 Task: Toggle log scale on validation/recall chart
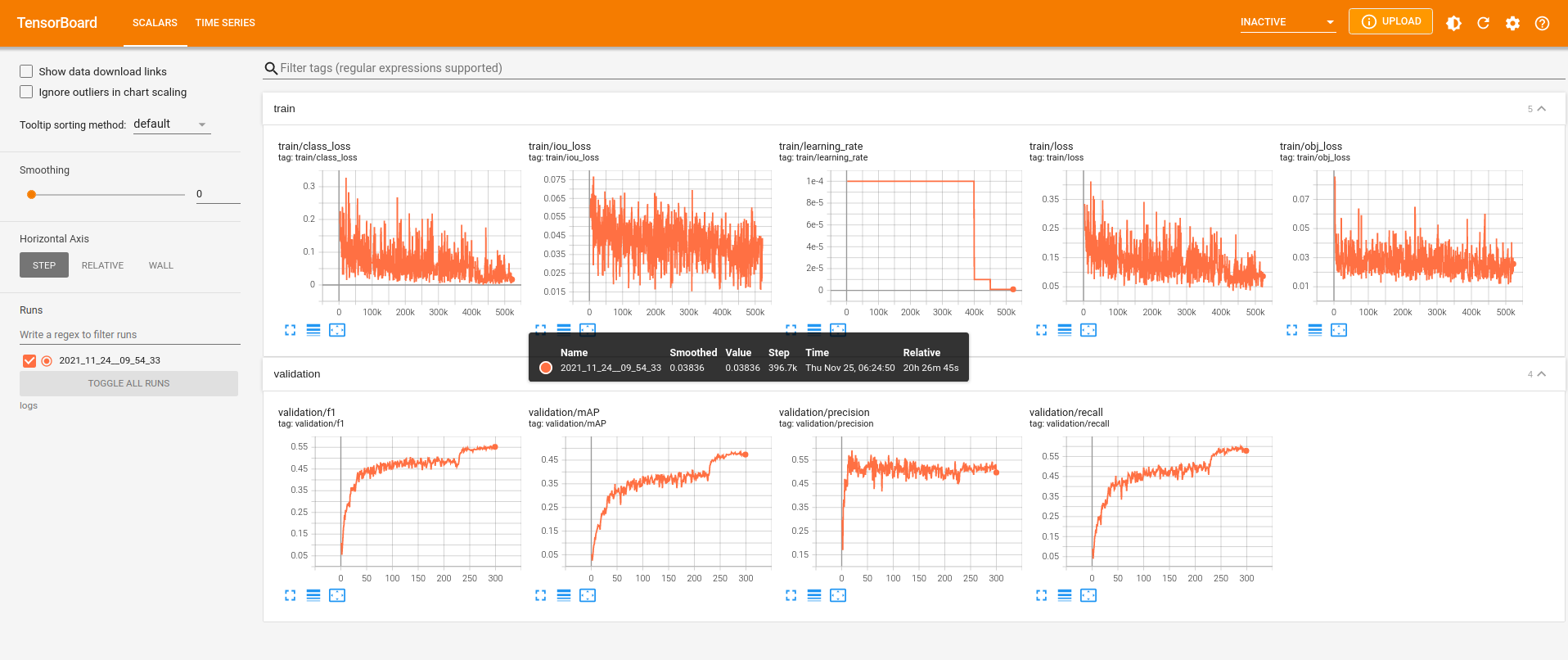point(1065,595)
